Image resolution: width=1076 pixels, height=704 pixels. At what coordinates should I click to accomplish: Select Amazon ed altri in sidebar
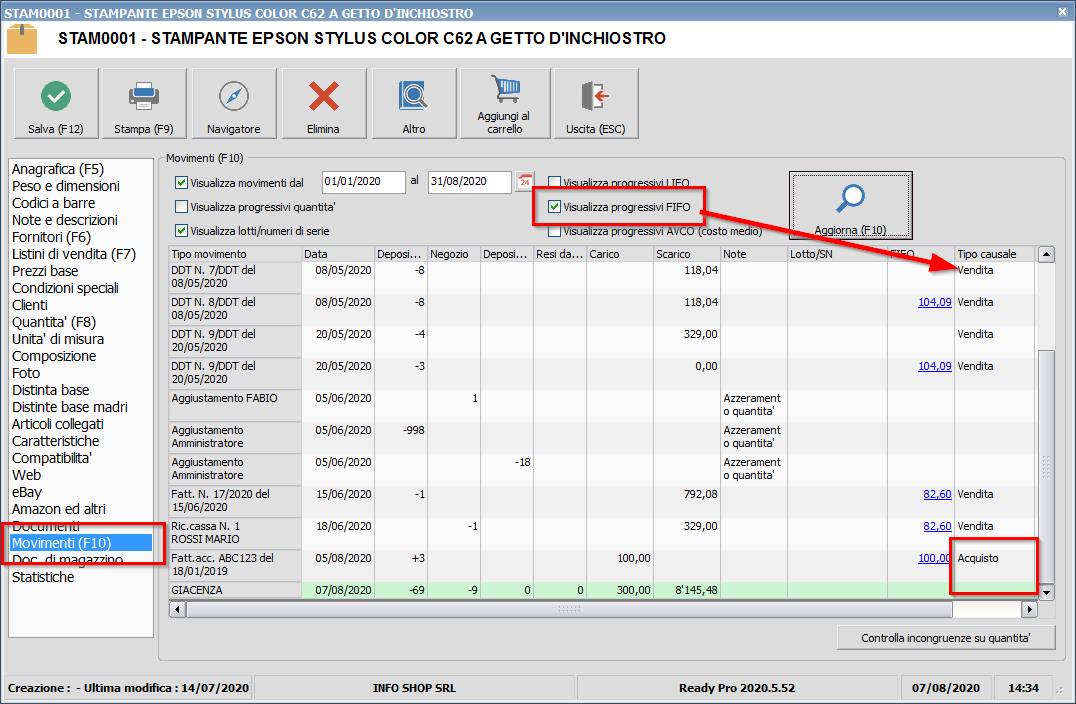coord(59,509)
